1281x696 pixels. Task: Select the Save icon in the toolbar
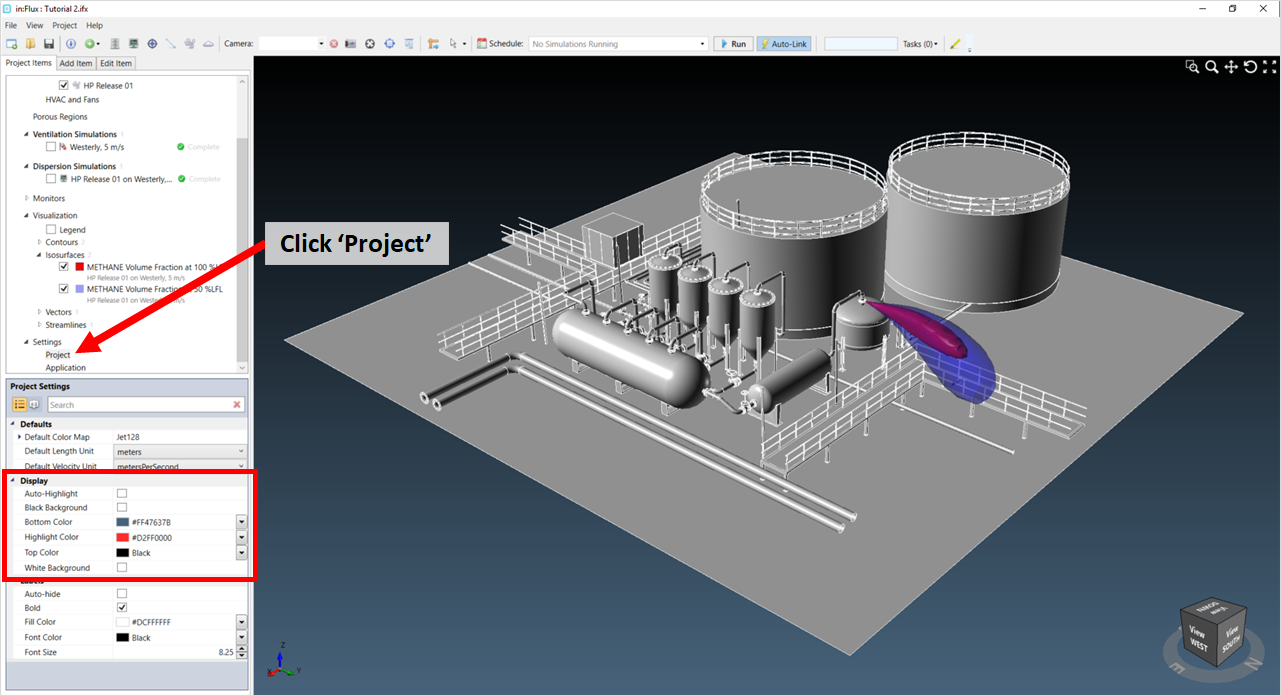coord(47,43)
